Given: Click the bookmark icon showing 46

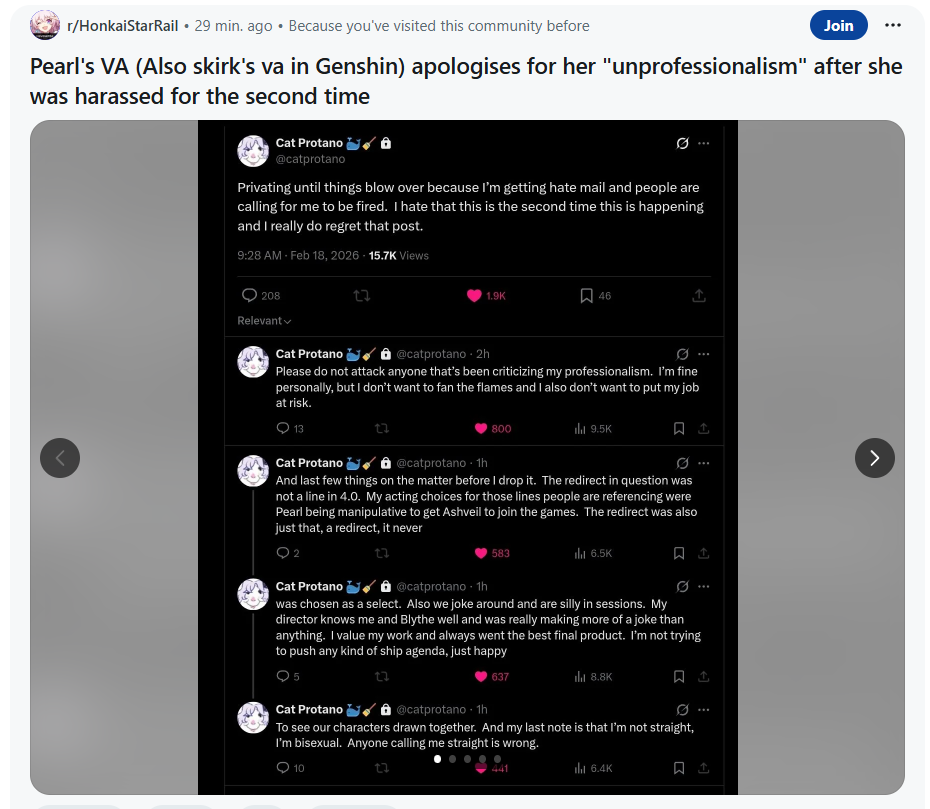Looking at the screenshot, I should [586, 295].
